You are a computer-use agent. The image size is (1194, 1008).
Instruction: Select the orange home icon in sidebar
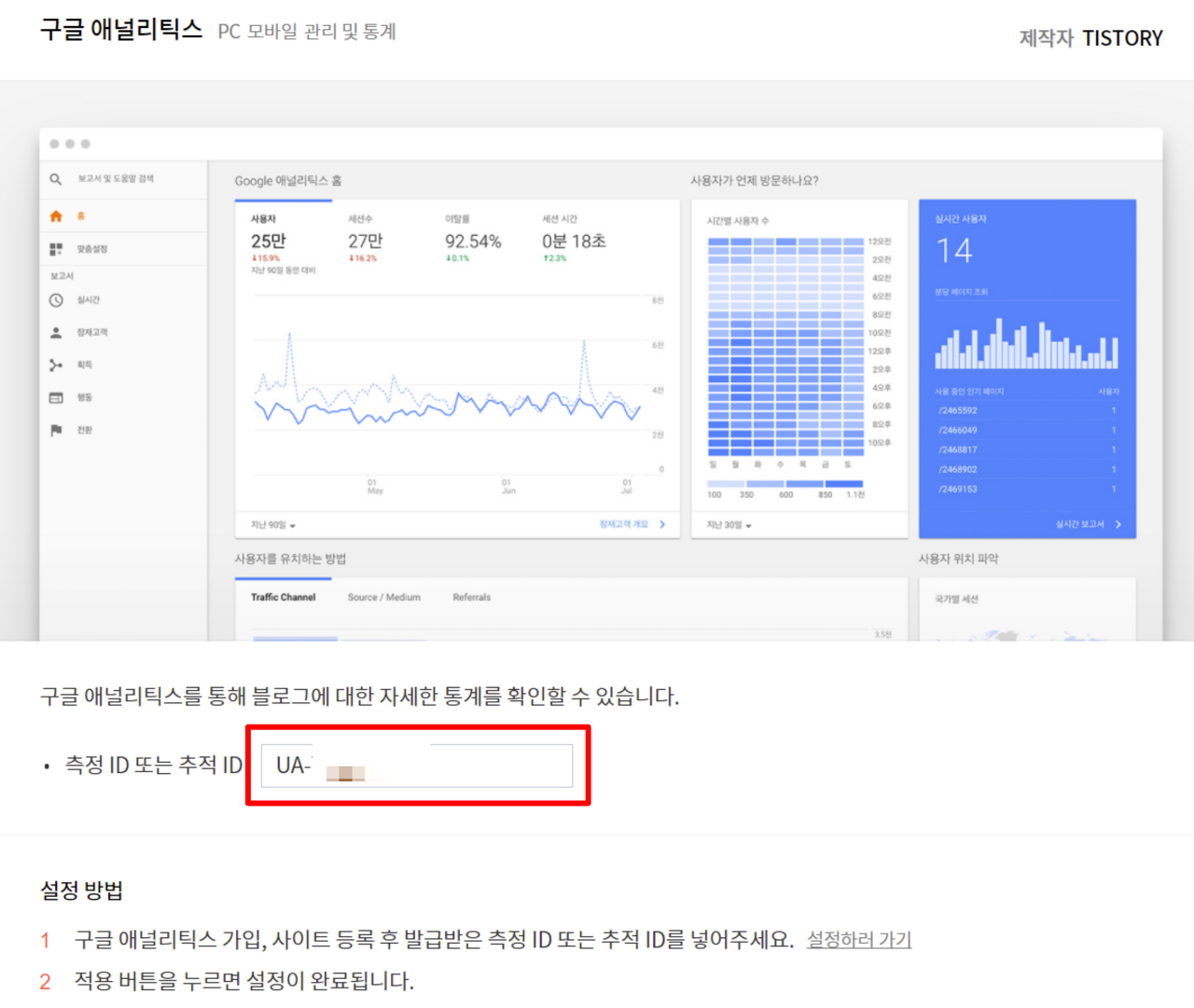point(56,216)
